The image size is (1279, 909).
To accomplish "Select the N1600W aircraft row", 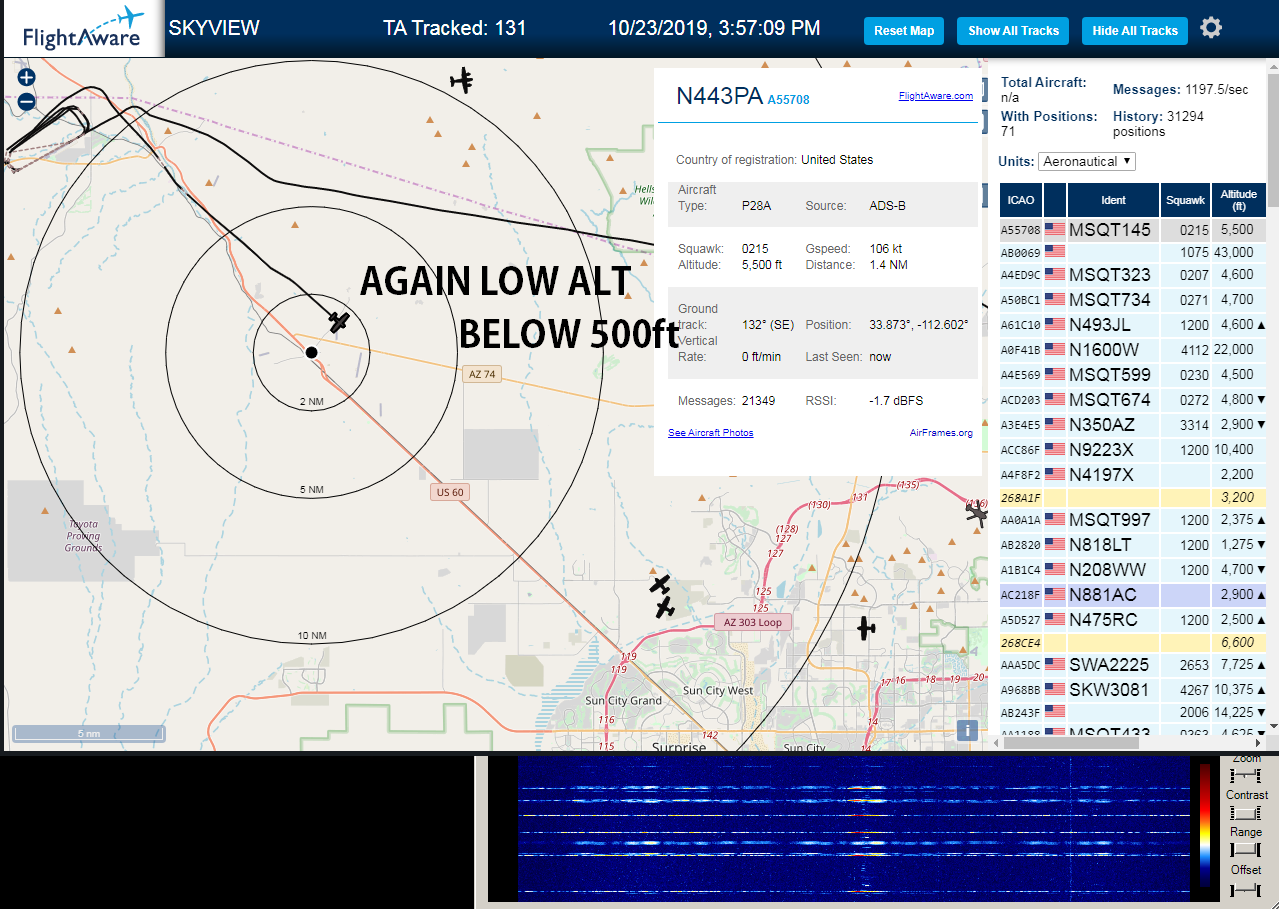I will (x=1133, y=350).
